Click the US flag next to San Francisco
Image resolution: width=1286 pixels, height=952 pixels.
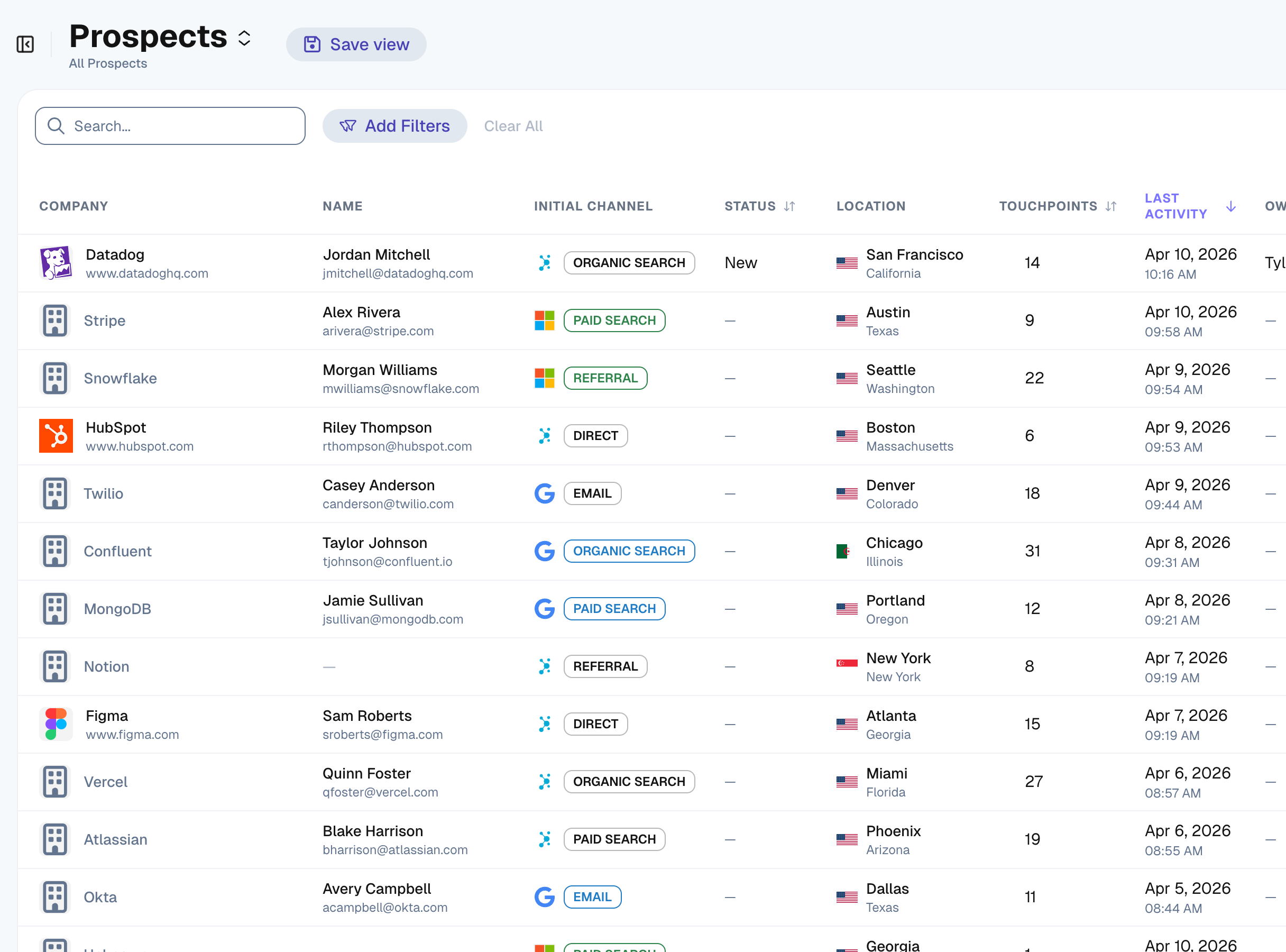[x=846, y=263]
